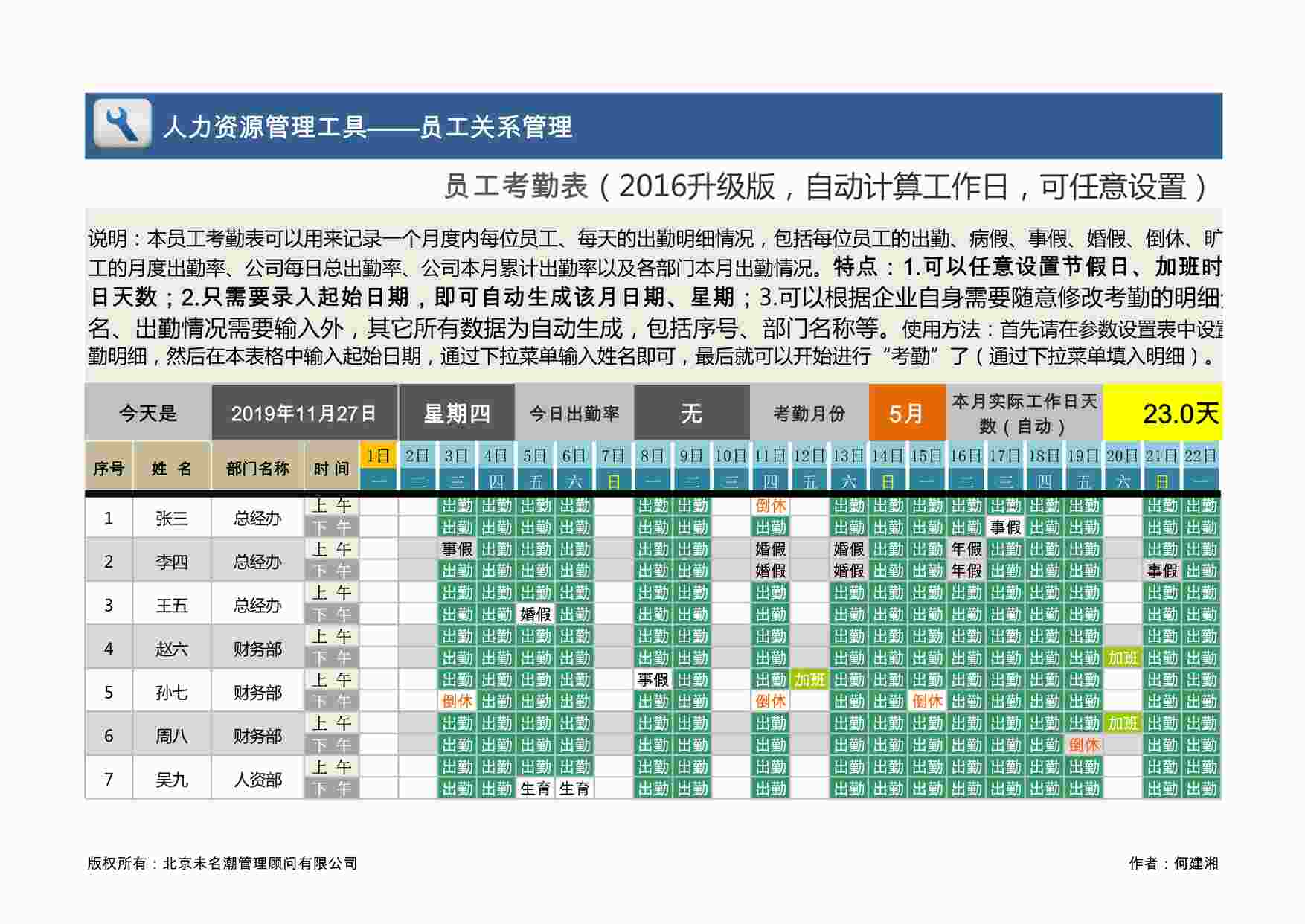
Task: Select the 20日 date header
Action: click(x=1123, y=455)
